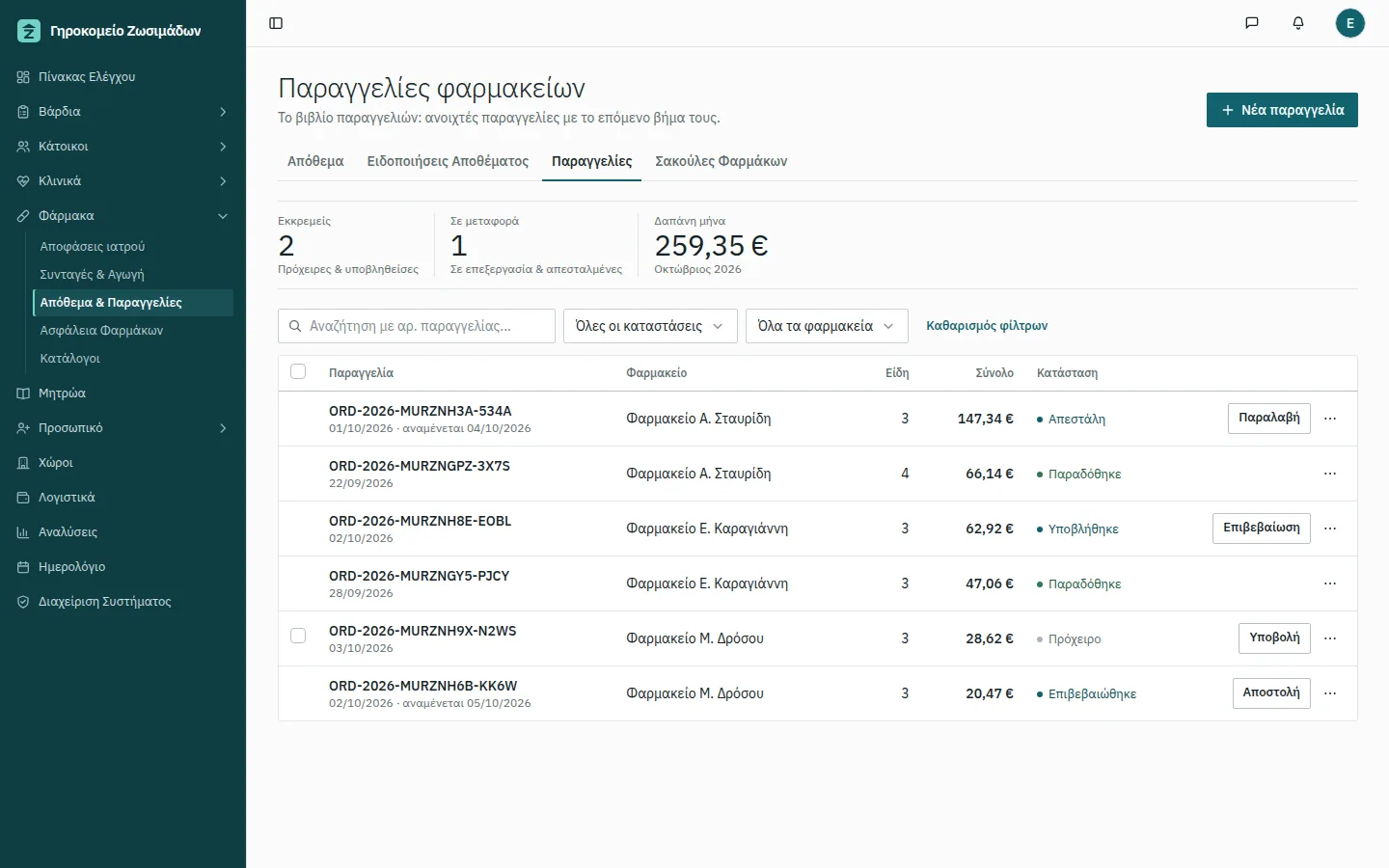1389x868 pixels.
Task: Switch to the Απόθεμα tab
Action: (315, 161)
